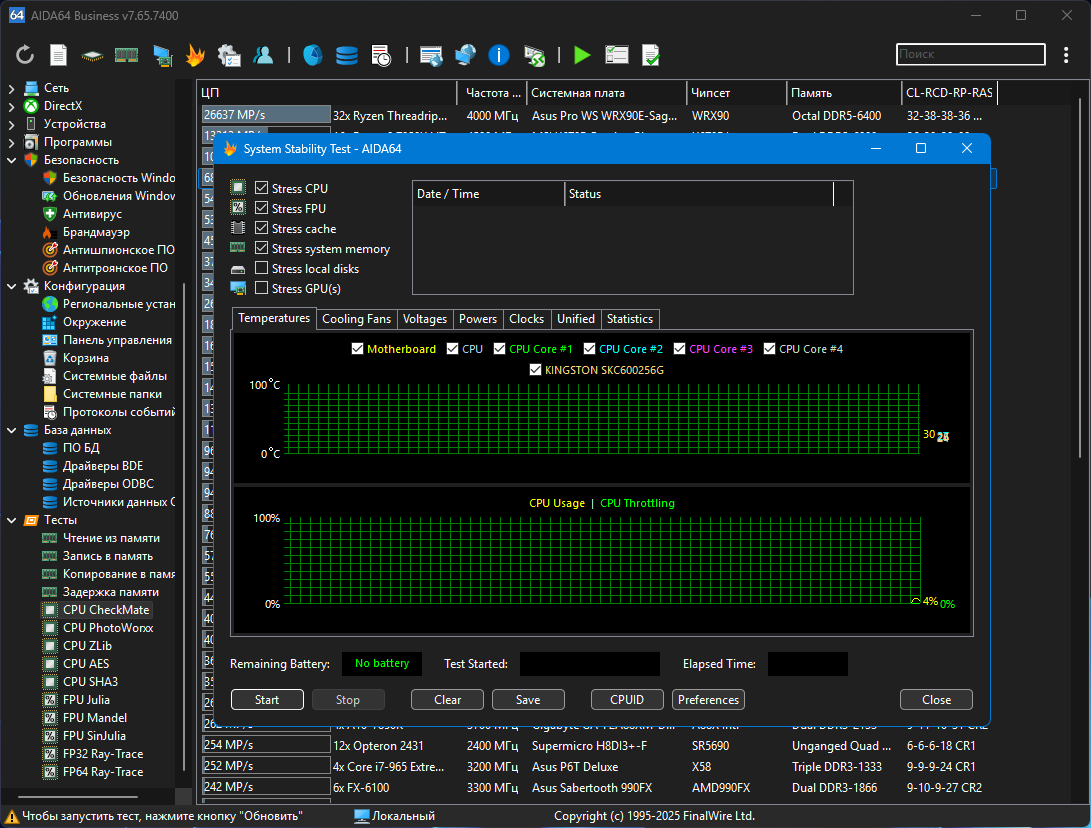Image resolution: width=1091 pixels, height=828 pixels.
Task: Switch to the Cooling Fans tab
Action: pos(356,319)
